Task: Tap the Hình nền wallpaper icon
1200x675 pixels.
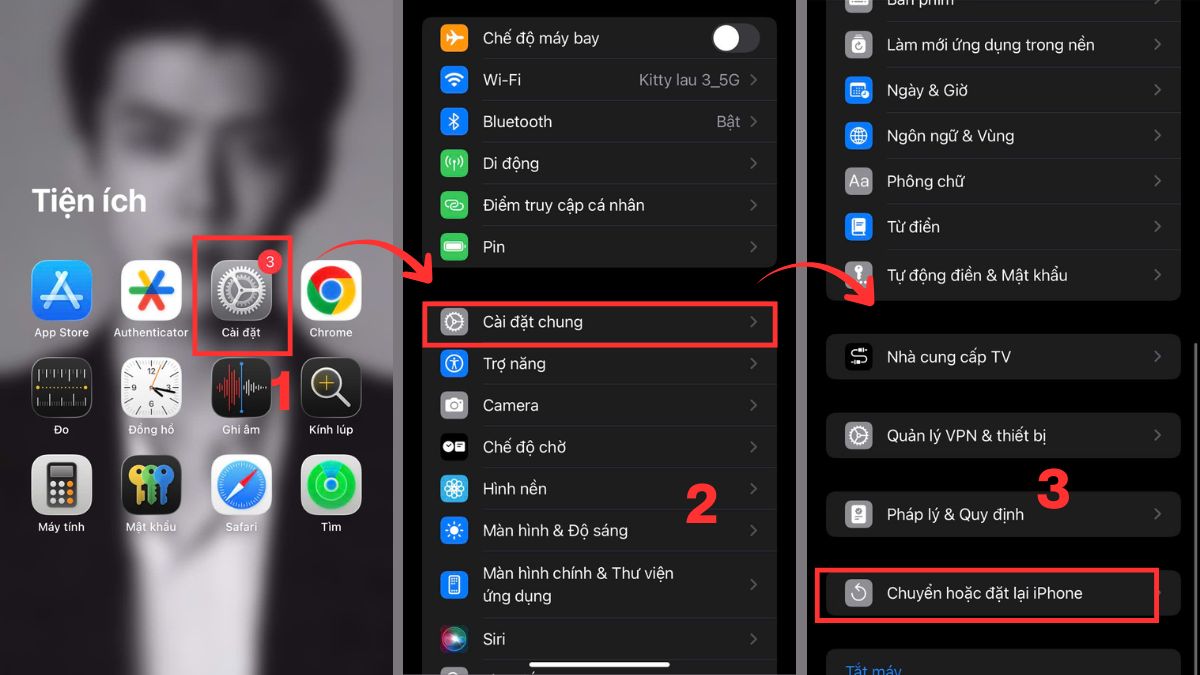Action: coord(455,489)
